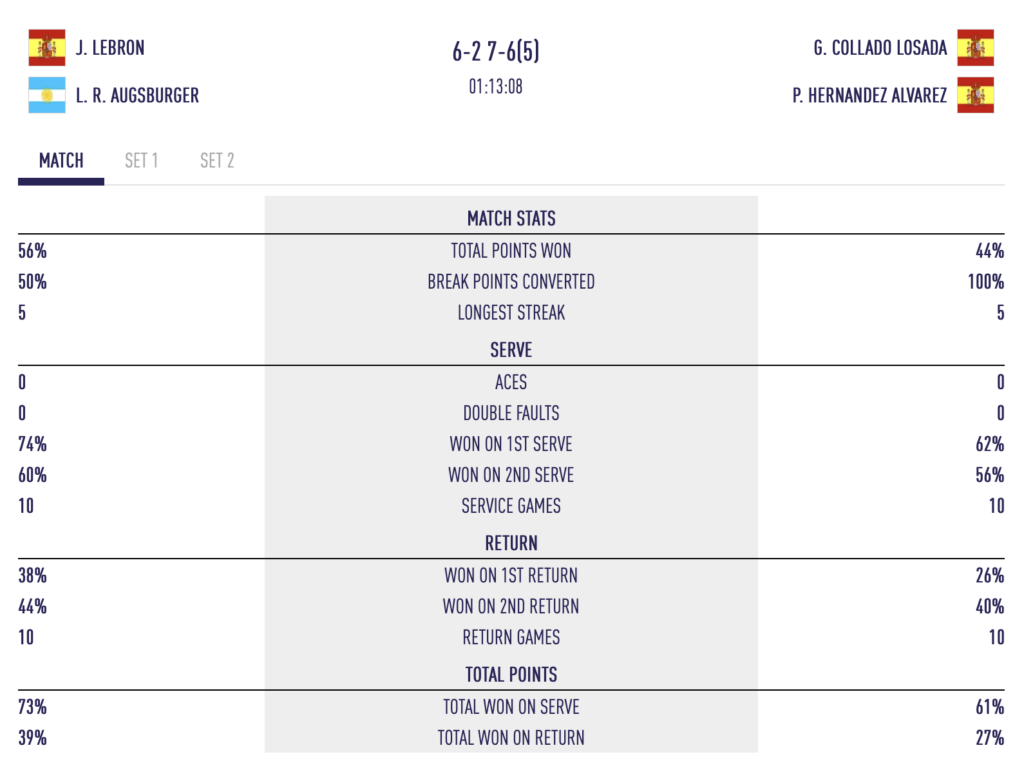Click the Spanish flag beside G. Collado Losada
Viewport: 1024px width, 768px height.
pos(975,47)
